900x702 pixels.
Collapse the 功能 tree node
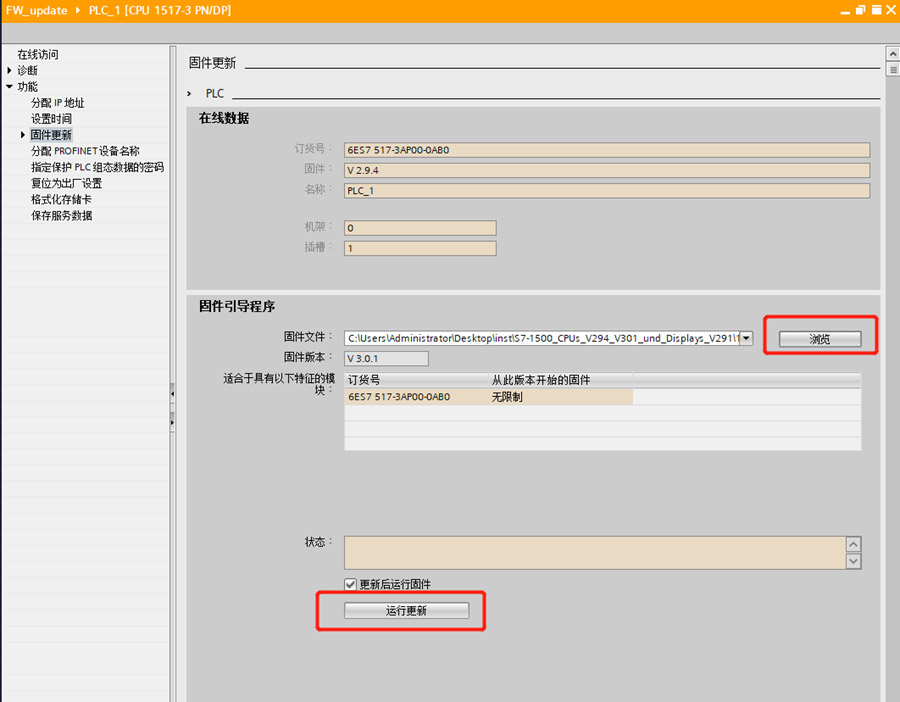click(x=10, y=87)
